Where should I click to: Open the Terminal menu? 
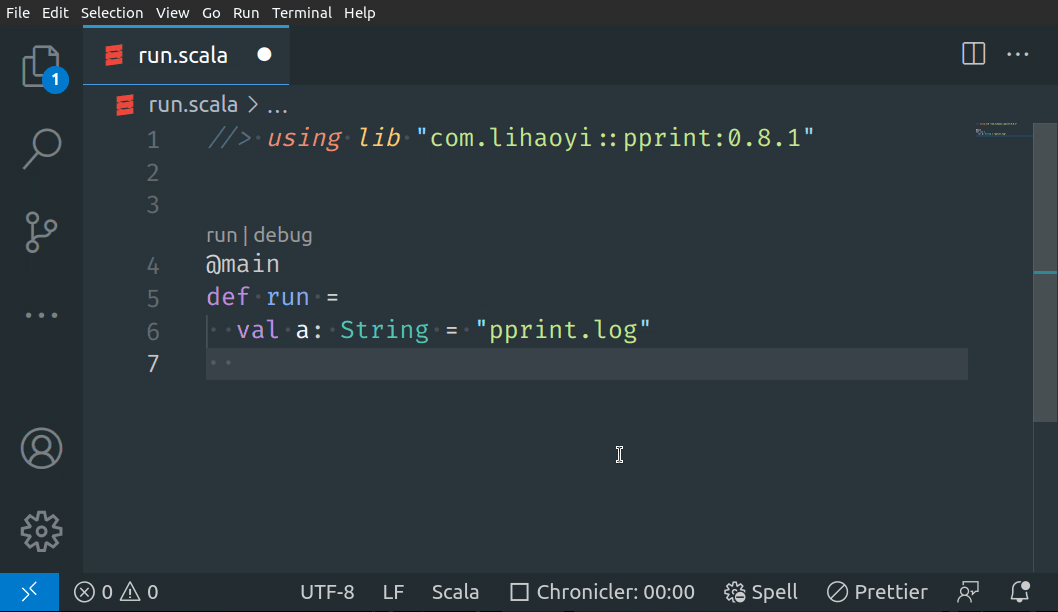302,13
